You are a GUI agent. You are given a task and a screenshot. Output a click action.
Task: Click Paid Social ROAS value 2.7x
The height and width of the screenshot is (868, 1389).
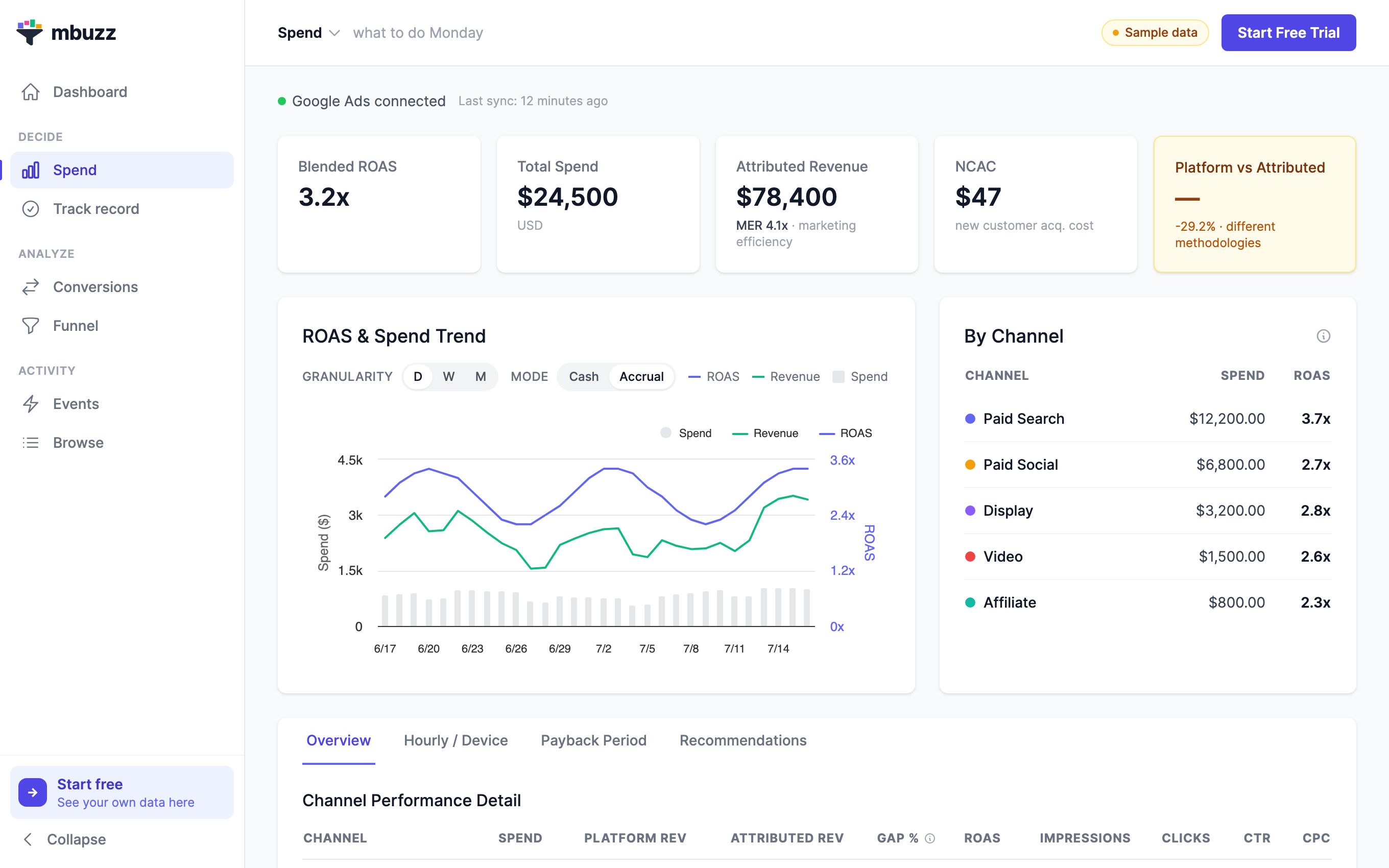coord(1315,465)
